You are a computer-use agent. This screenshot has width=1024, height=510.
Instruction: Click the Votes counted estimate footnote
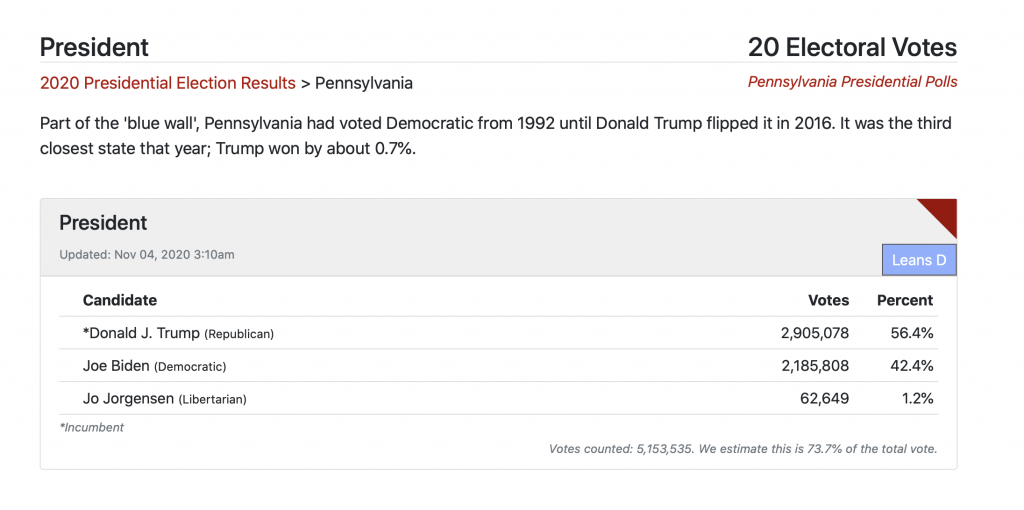[x=743, y=449]
